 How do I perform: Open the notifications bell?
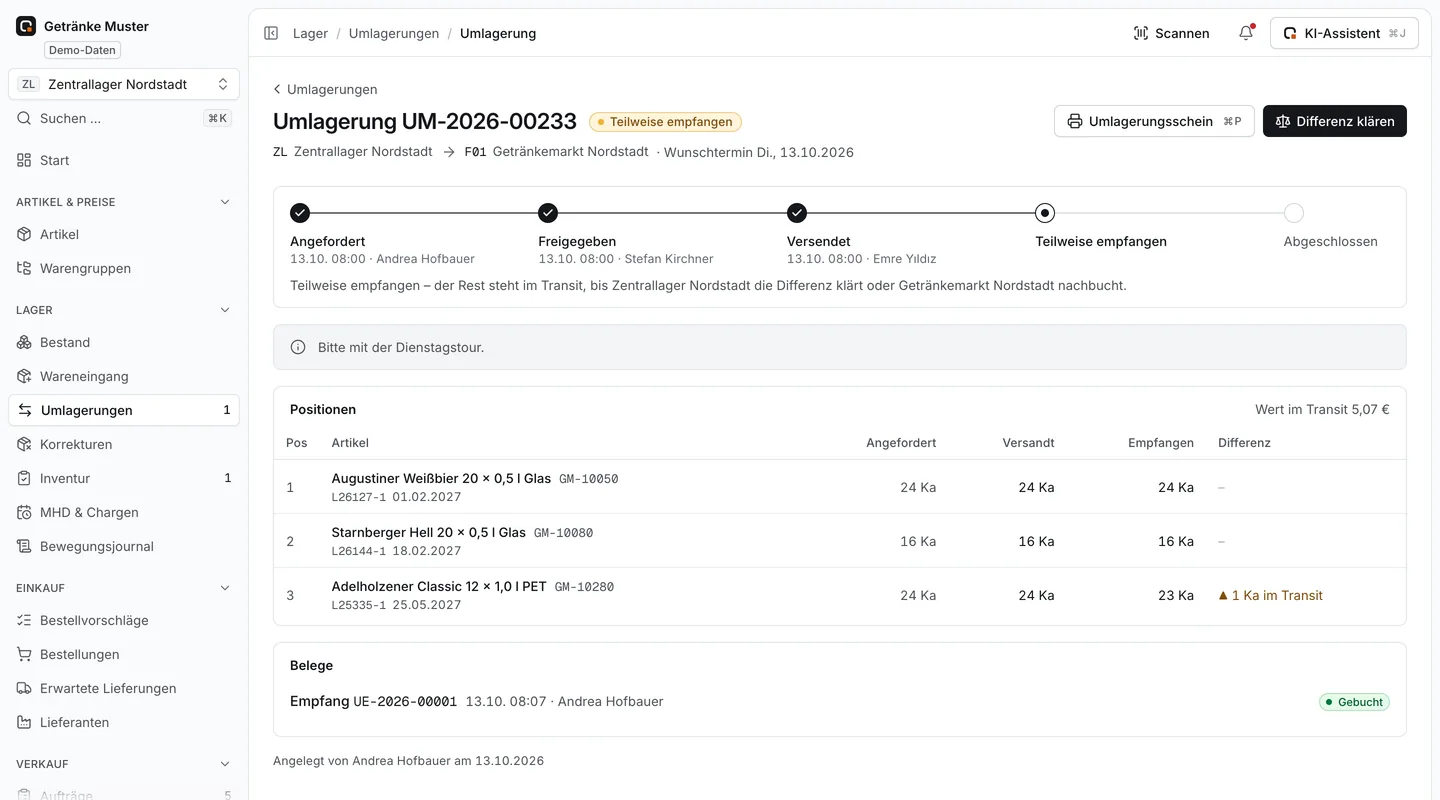(x=1246, y=33)
